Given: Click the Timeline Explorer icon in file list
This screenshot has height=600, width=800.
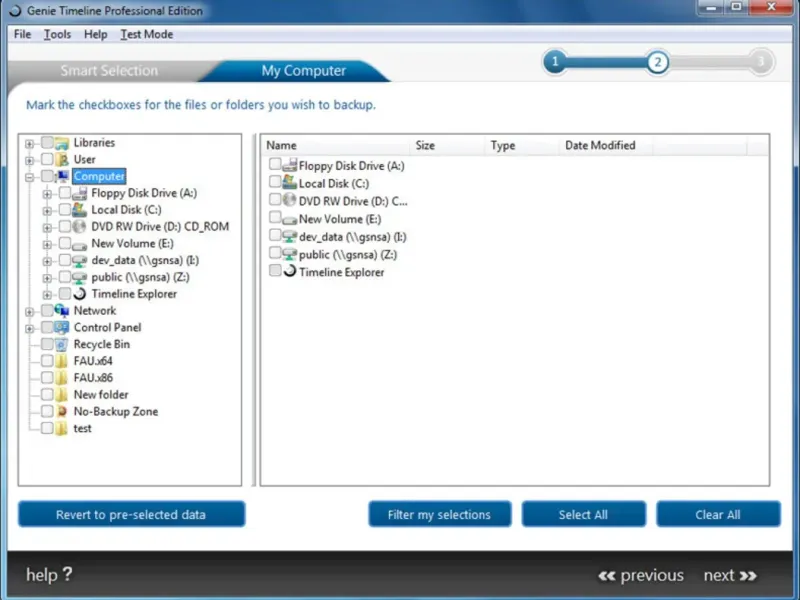Looking at the screenshot, I should pyautogui.click(x=290, y=271).
